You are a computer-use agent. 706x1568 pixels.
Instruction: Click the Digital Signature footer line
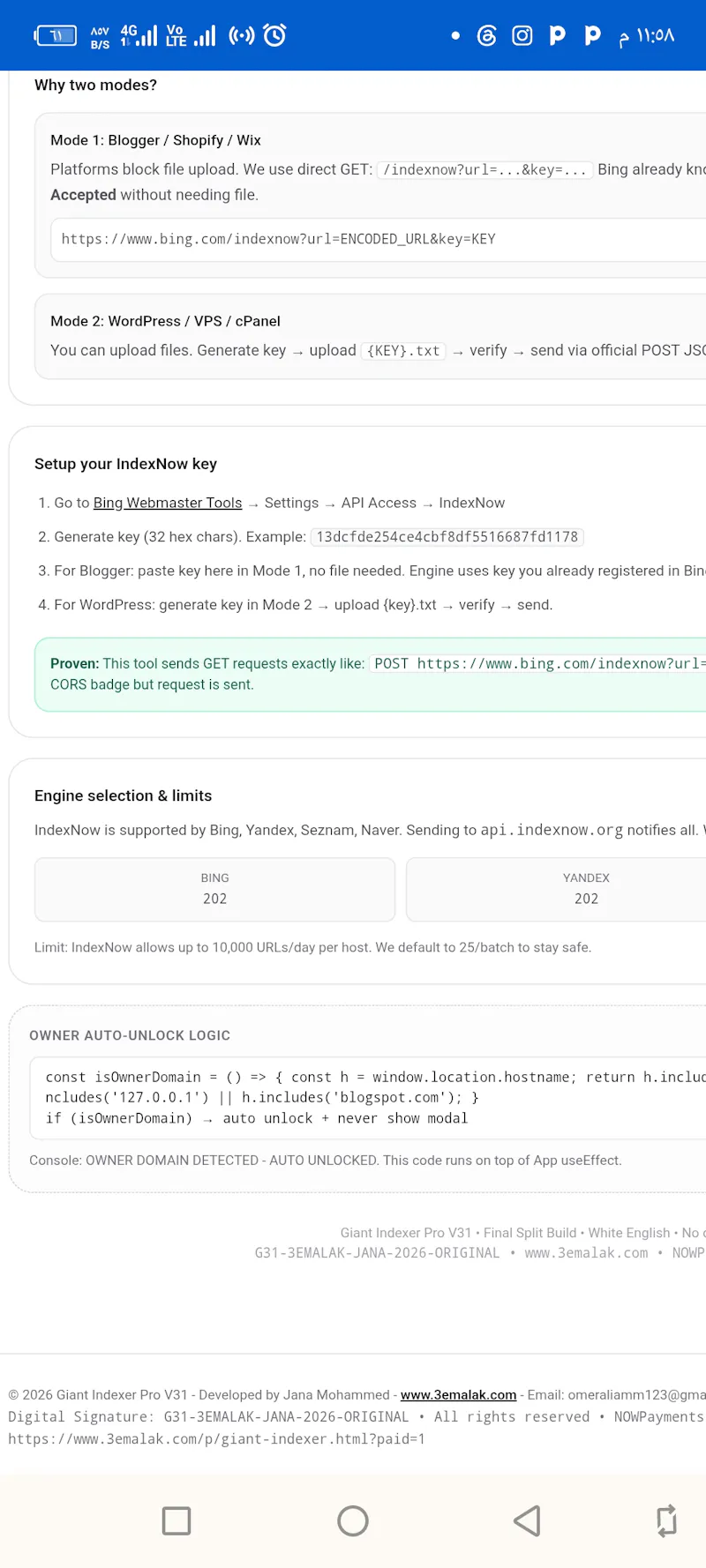(x=357, y=1416)
